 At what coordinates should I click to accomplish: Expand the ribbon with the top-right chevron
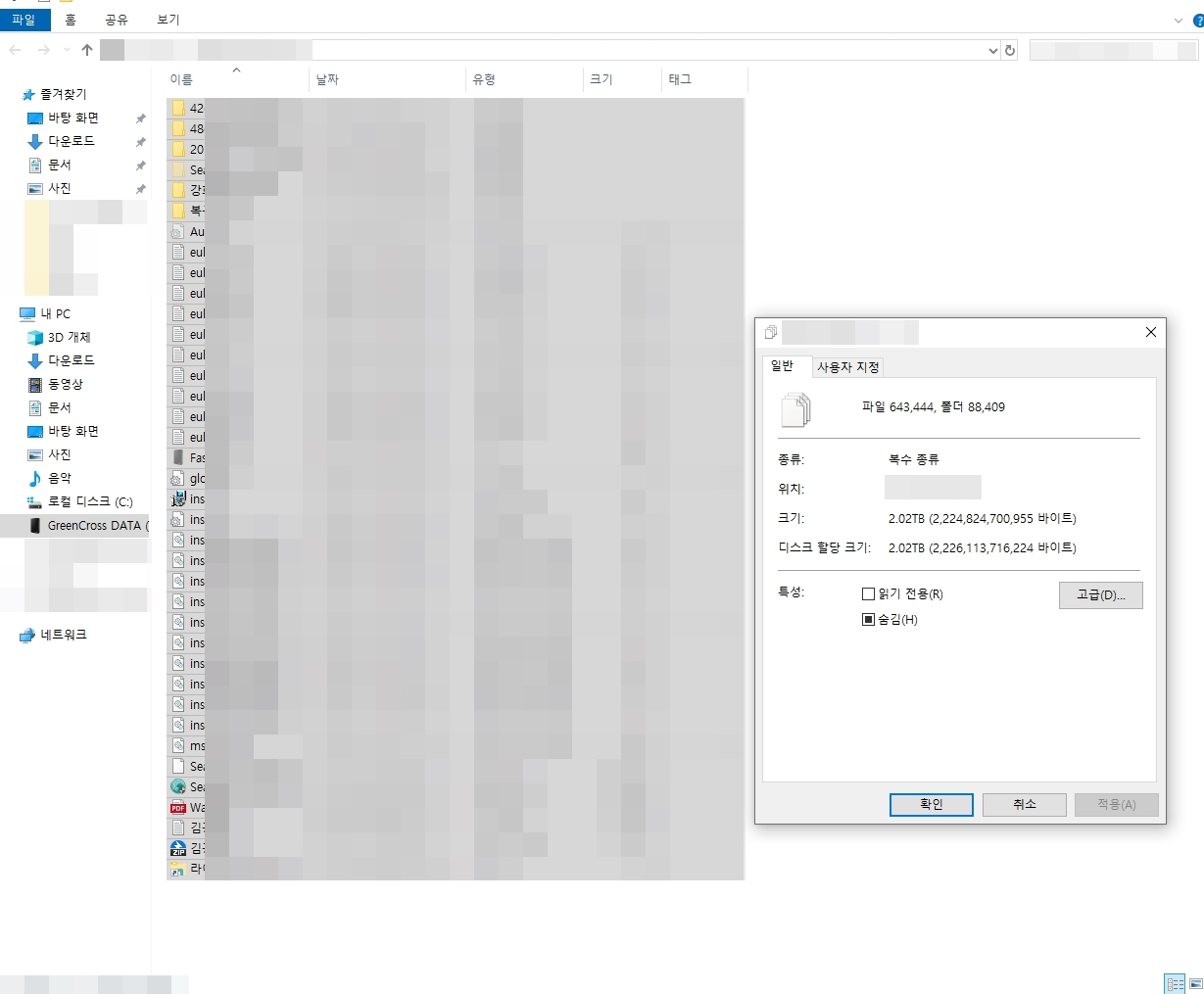pyautogui.click(x=1178, y=20)
